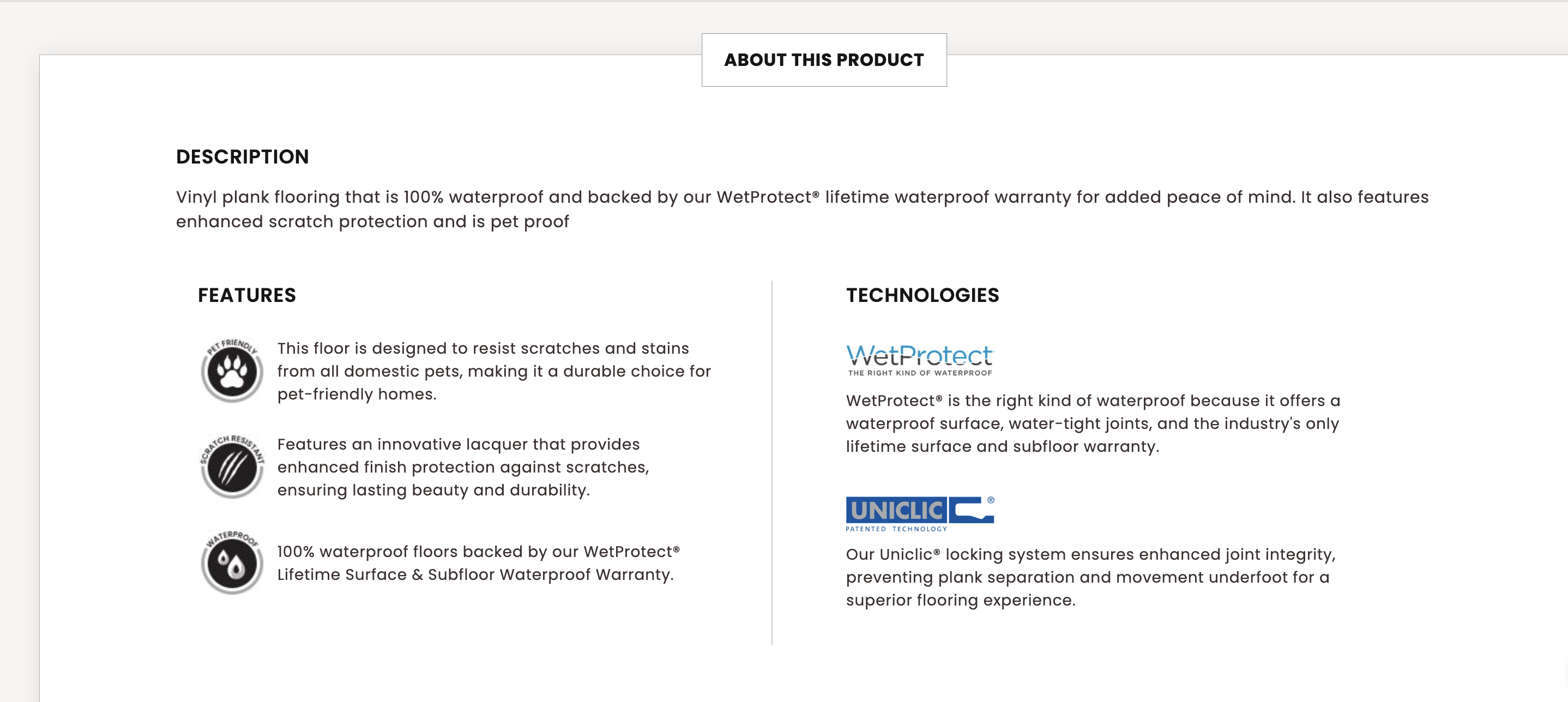The height and width of the screenshot is (702, 1568).
Task: Click the Uniclic wordmark logo
Action: click(x=895, y=510)
